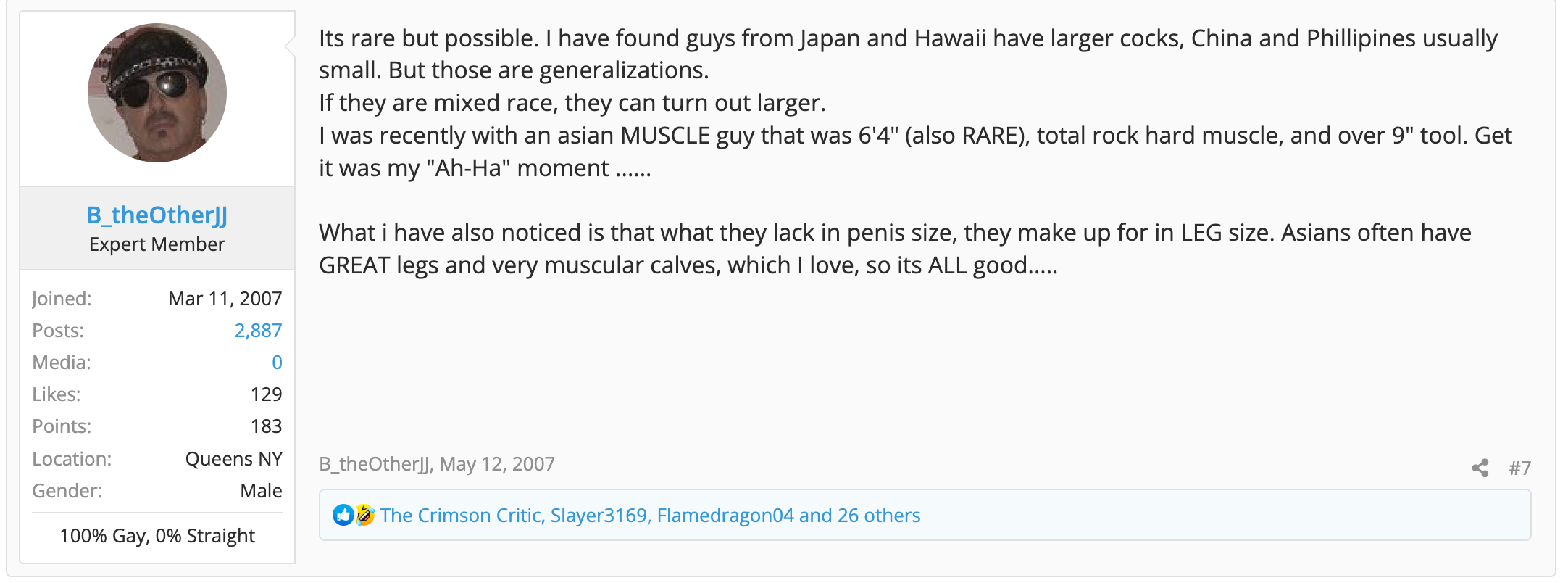Click the author name in post footer
The image size is (1568, 583).
point(375,464)
